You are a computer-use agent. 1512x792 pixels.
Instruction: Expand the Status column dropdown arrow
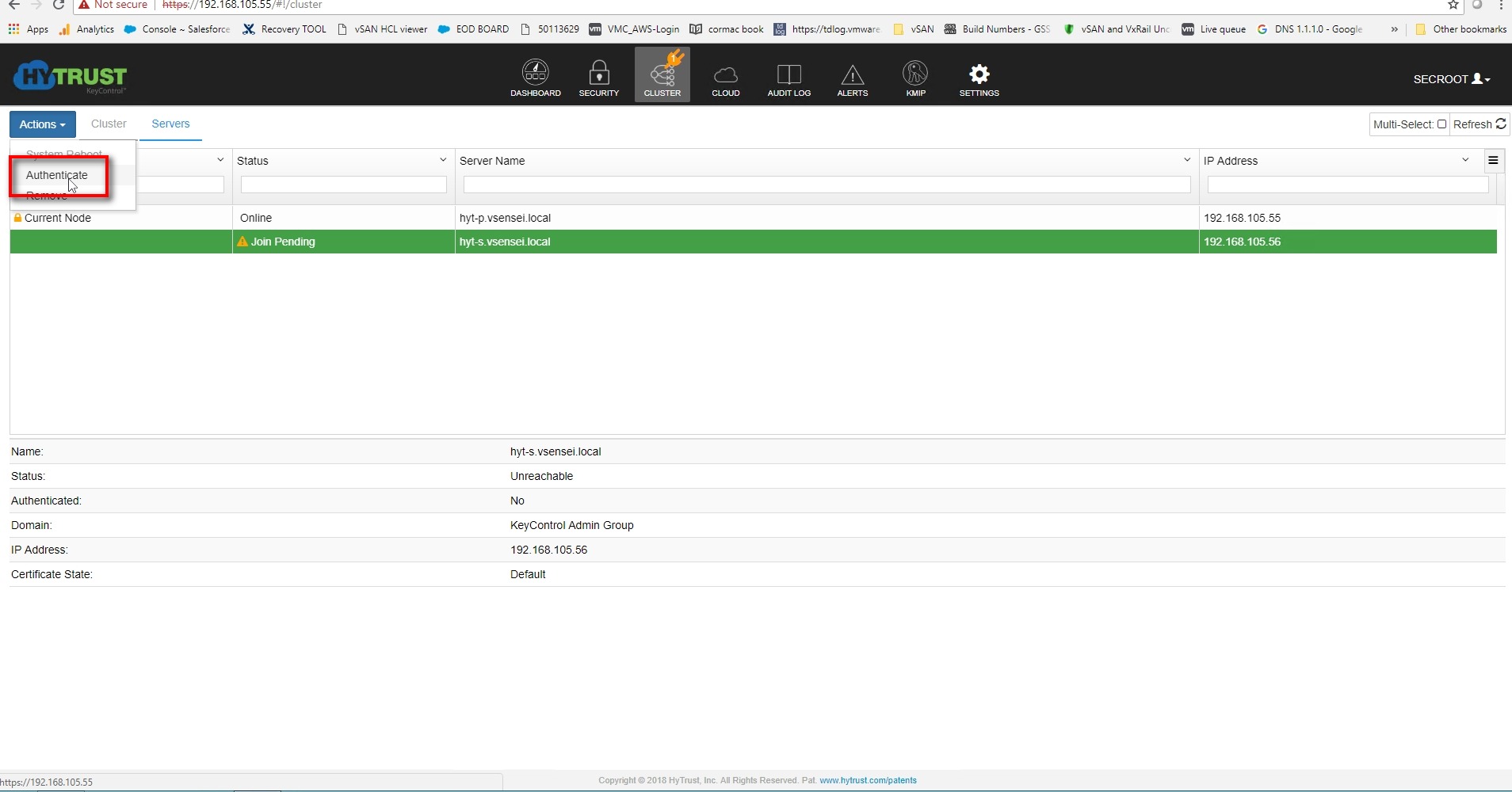coord(443,160)
